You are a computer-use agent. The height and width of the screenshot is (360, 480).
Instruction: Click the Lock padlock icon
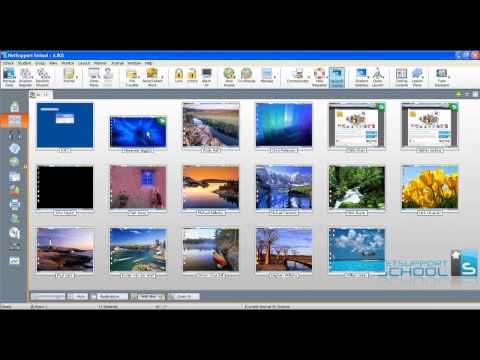tap(179, 75)
